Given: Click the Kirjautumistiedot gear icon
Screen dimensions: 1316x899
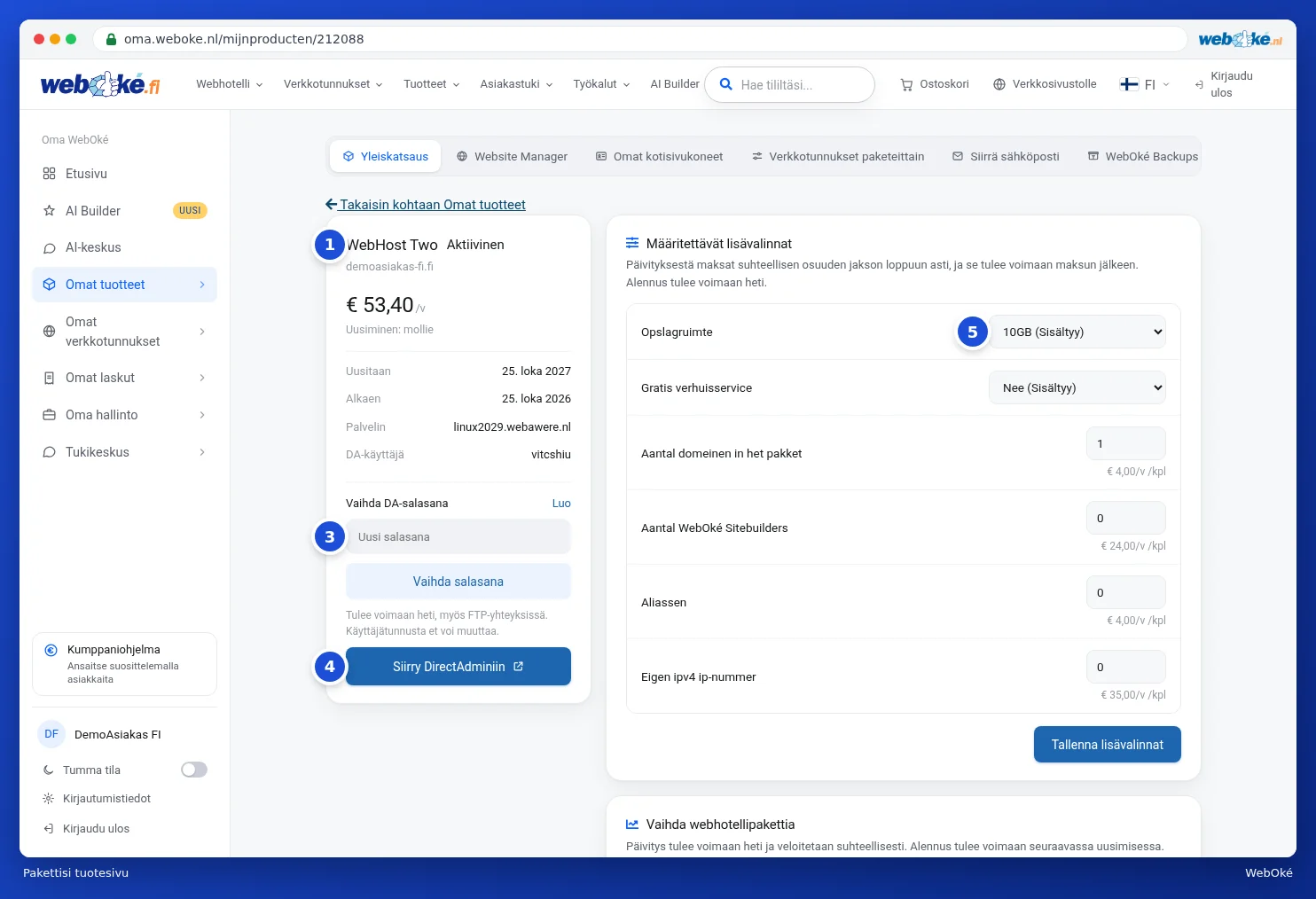Looking at the screenshot, I should click(x=49, y=799).
